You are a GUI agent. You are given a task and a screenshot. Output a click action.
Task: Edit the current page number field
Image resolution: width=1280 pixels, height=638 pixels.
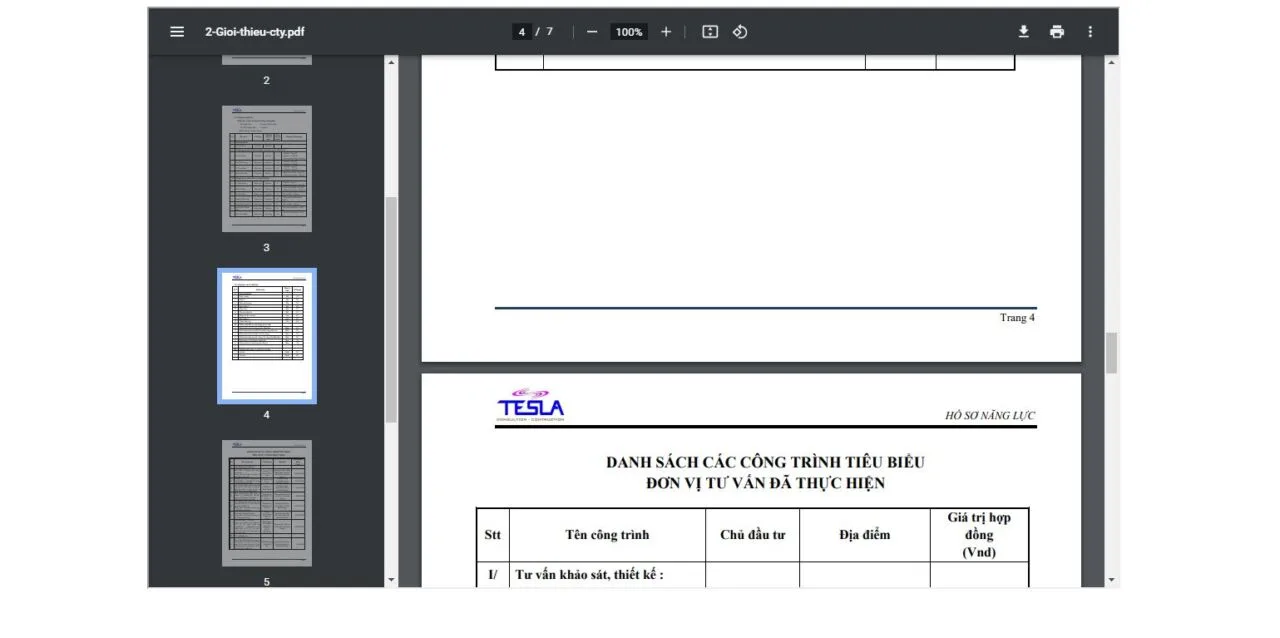[x=522, y=32]
